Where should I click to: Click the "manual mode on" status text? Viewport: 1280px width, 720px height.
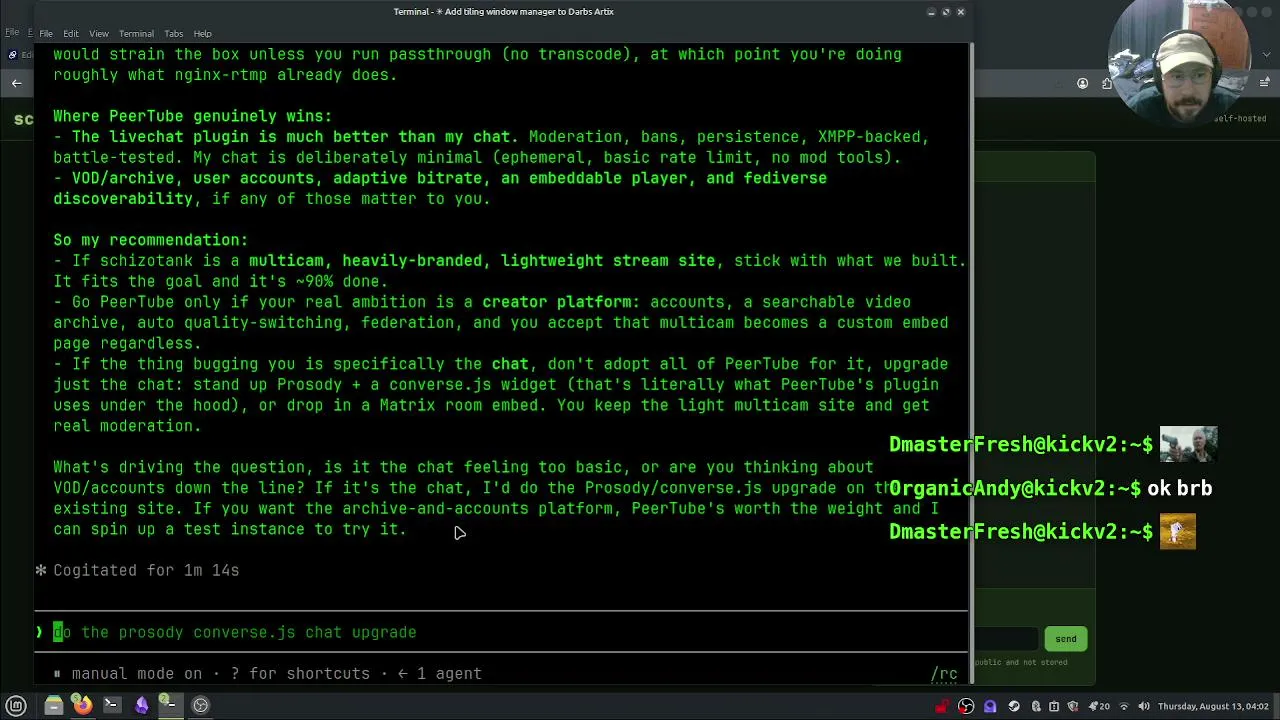click(x=136, y=674)
